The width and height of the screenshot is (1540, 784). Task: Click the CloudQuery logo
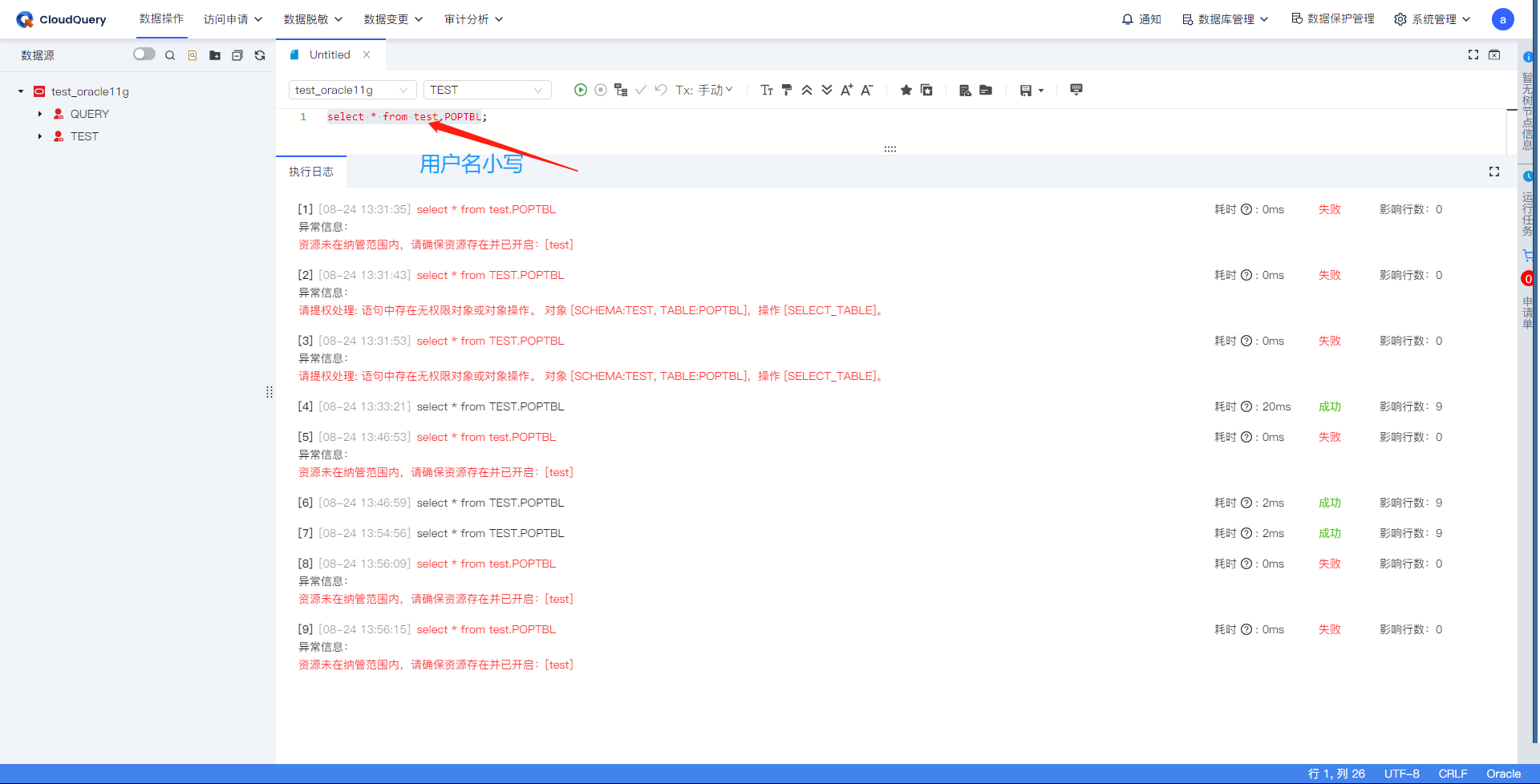[x=61, y=19]
